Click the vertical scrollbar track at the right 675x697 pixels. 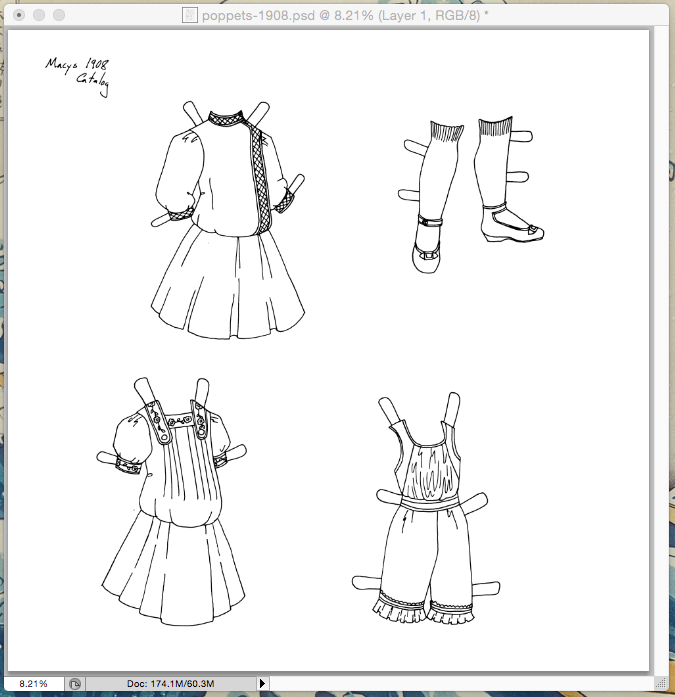[x=661, y=350]
